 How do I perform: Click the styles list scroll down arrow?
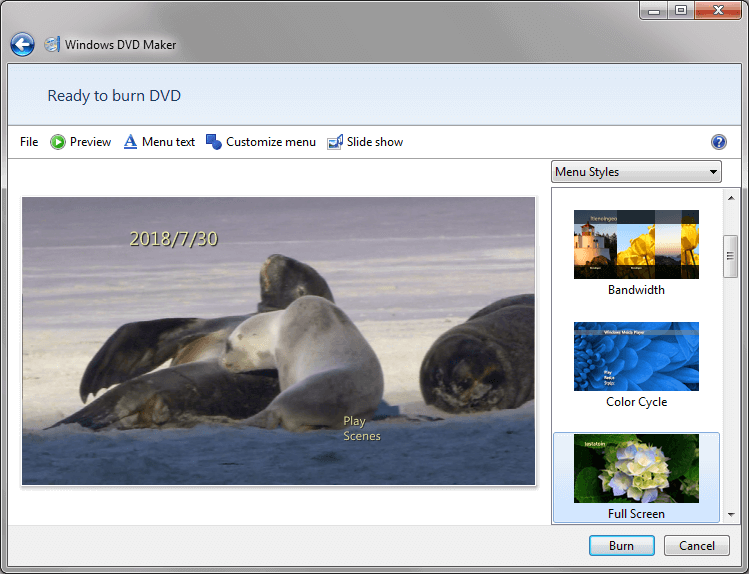[731, 514]
